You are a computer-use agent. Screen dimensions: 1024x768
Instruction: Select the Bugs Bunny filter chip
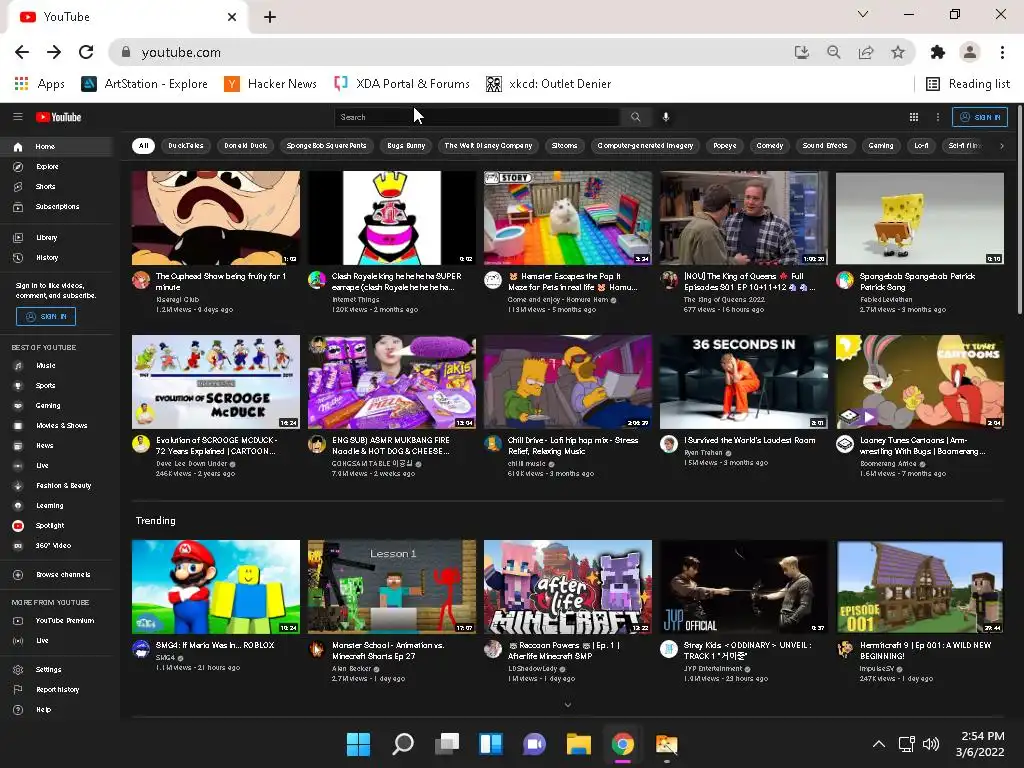[x=406, y=146]
